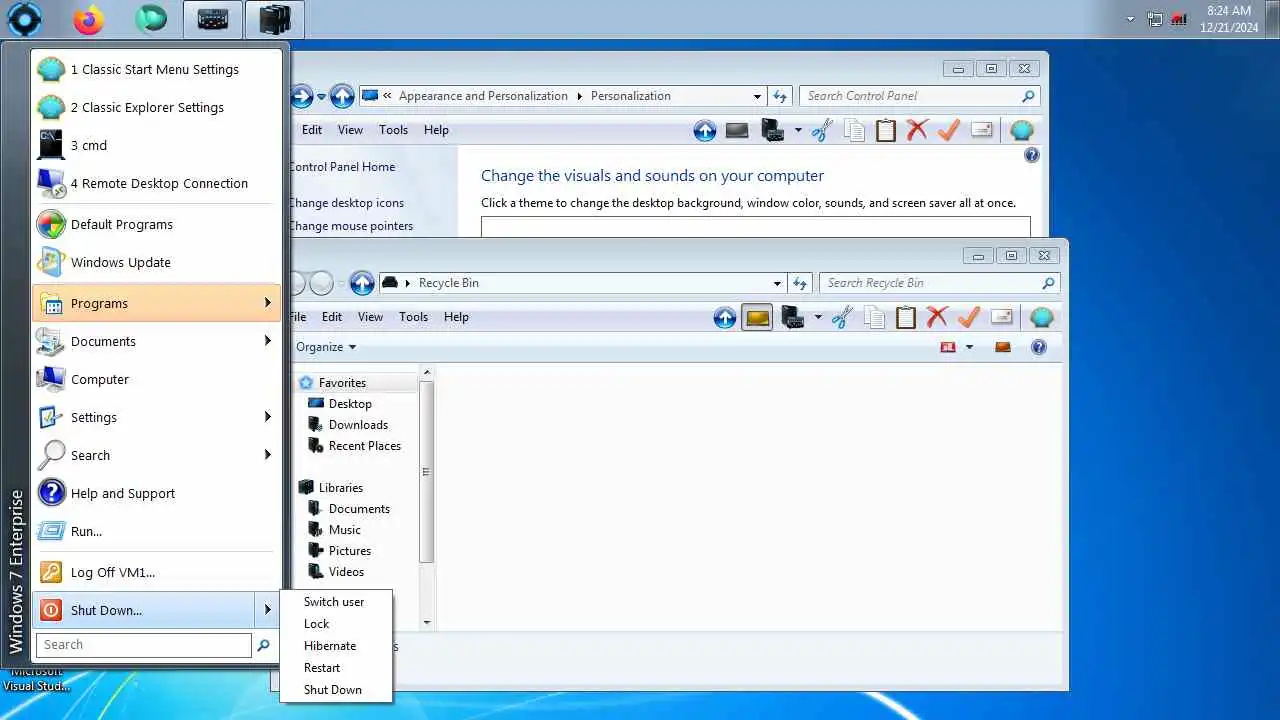Click help icon in Recycle Bin command bar
The height and width of the screenshot is (720, 1280).
tap(1039, 347)
